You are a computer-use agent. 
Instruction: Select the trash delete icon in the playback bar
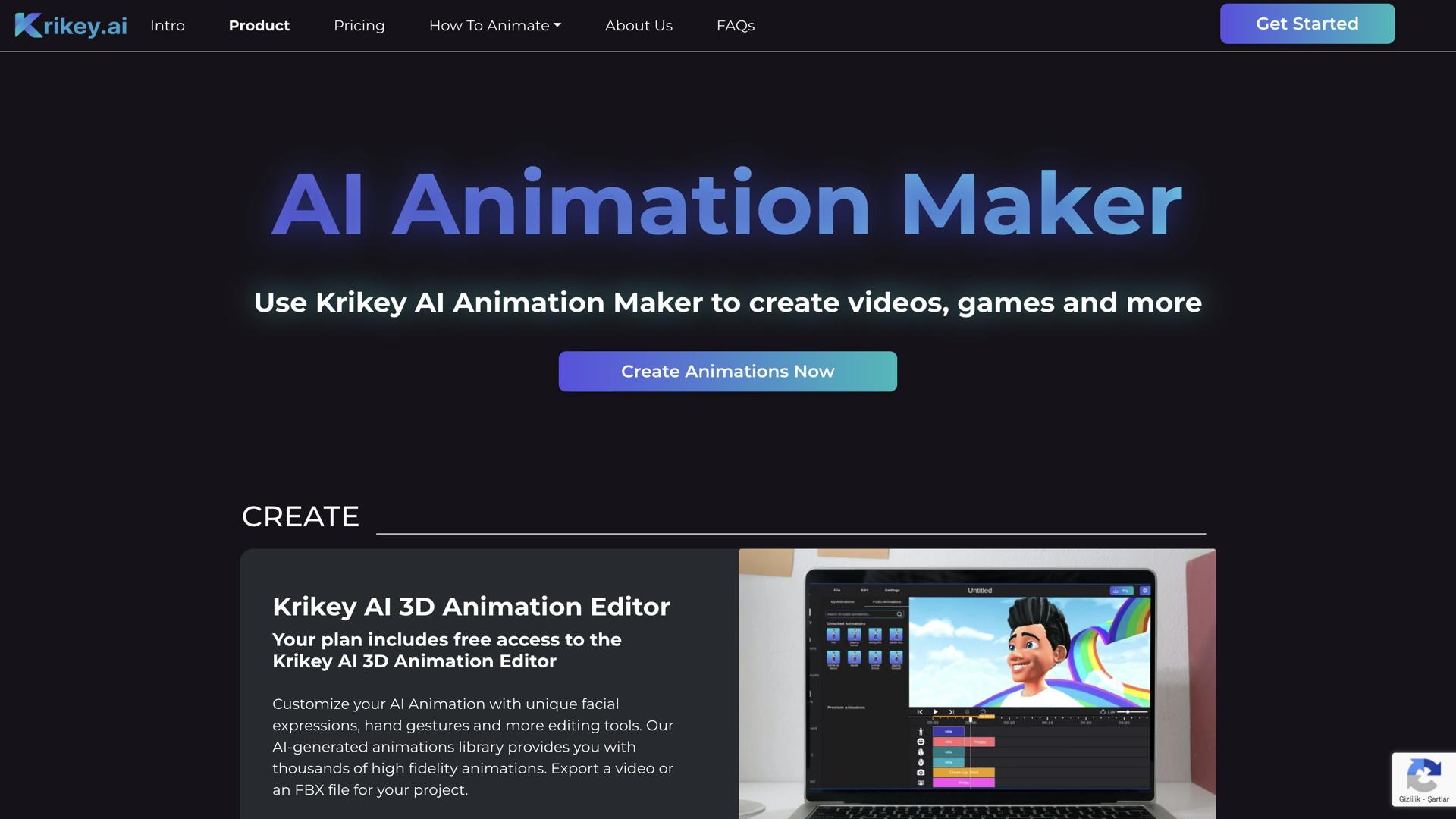pyautogui.click(x=967, y=712)
